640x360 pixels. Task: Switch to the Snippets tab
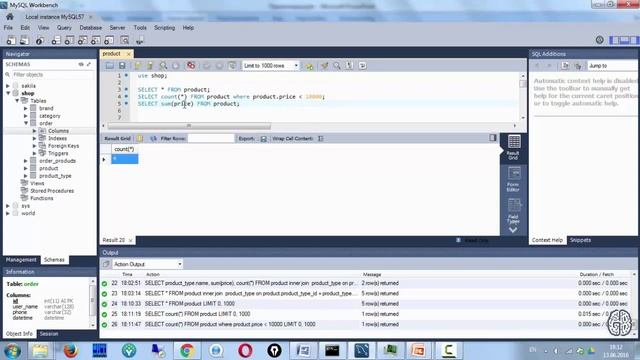point(580,240)
